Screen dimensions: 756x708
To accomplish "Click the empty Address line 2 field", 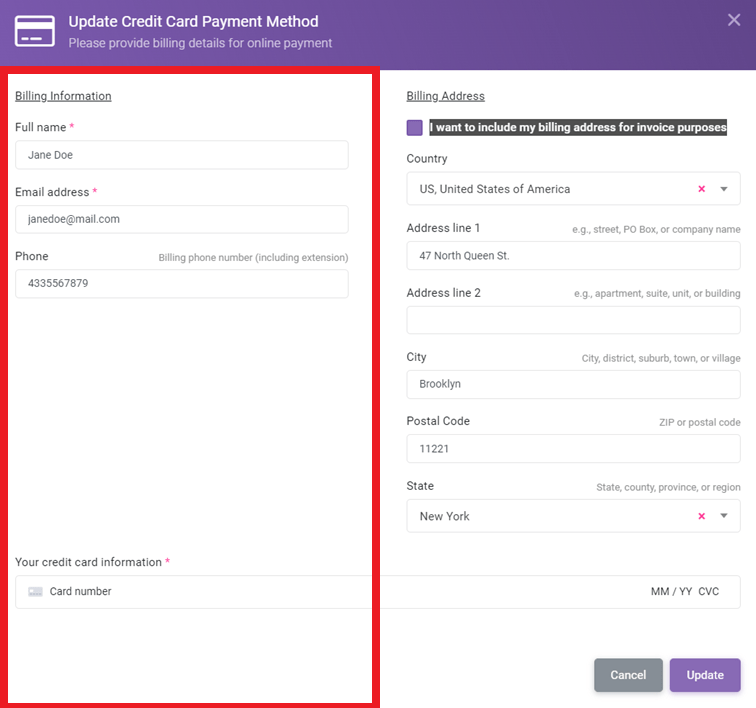I will point(573,320).
